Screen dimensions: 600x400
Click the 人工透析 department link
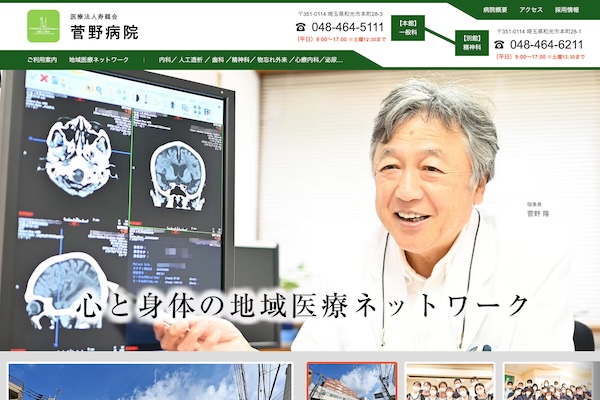click(190, 60)
